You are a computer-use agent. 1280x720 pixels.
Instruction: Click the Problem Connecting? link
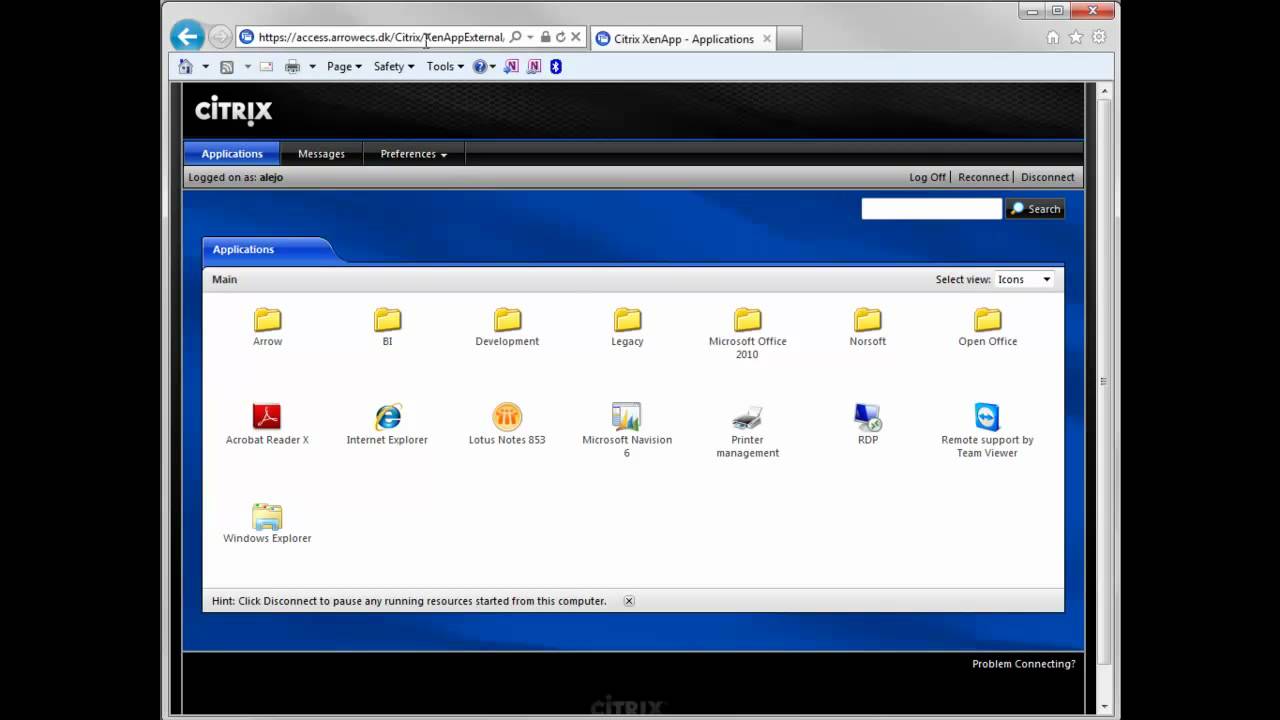(x=1023, y=664)
